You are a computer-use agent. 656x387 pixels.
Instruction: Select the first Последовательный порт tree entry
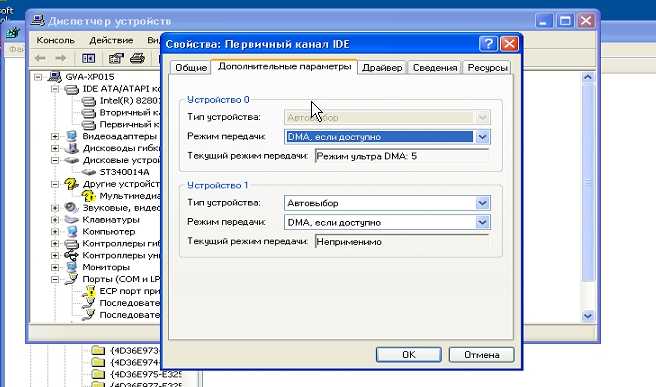click(130, 302)
